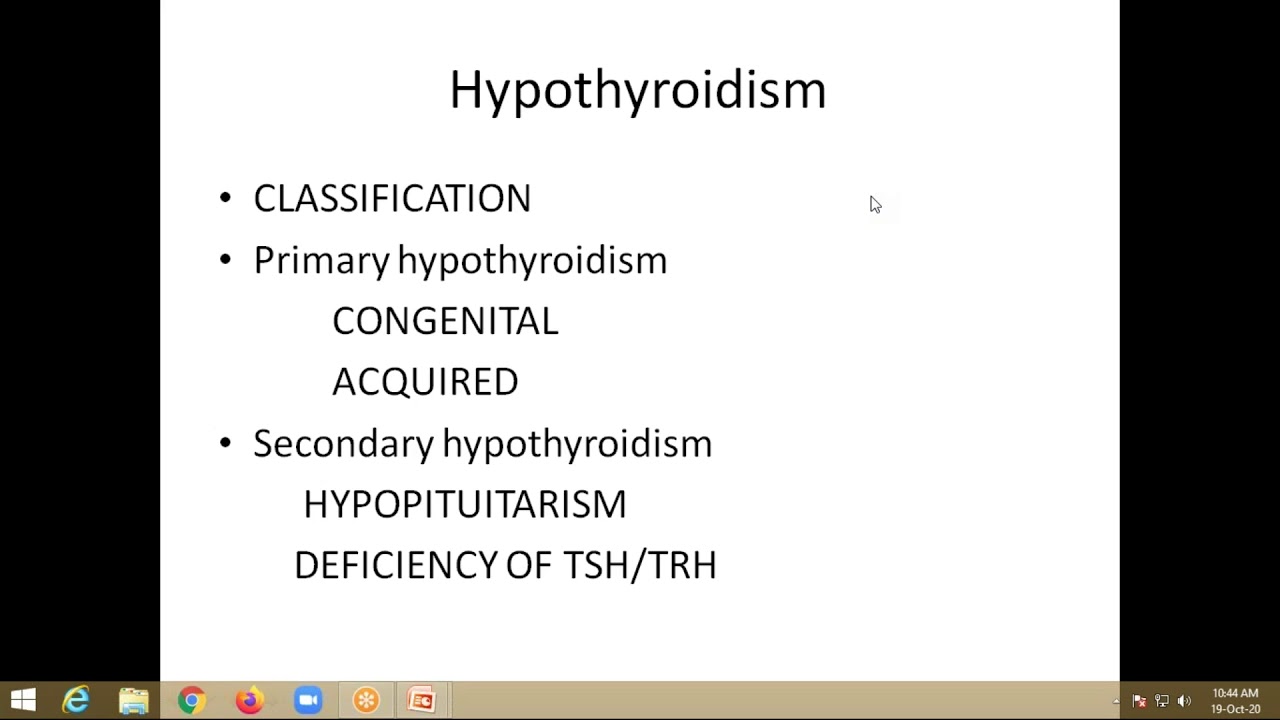Click the Primary hypothyroidism bullet
The height and width of the screenshot is (720, 1280).
(460, 260)
